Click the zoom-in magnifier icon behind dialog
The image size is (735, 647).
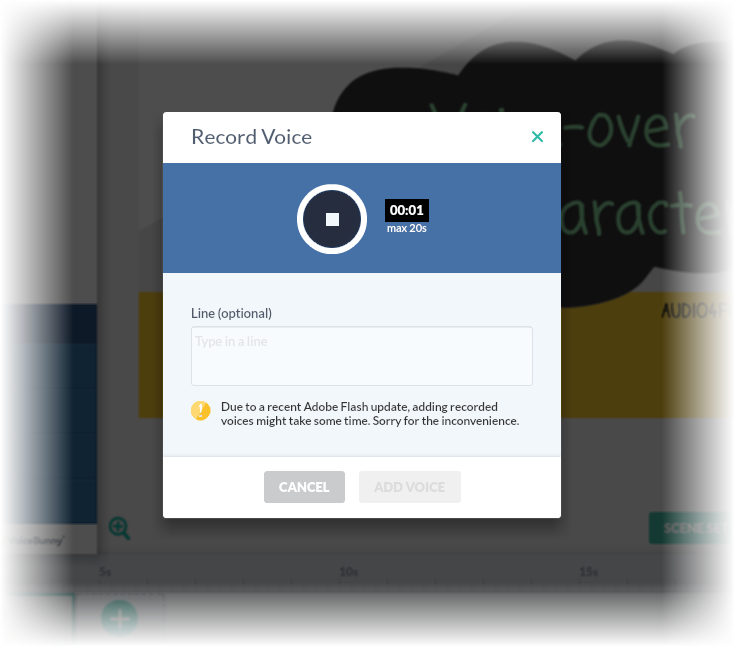tap(119, 528)
